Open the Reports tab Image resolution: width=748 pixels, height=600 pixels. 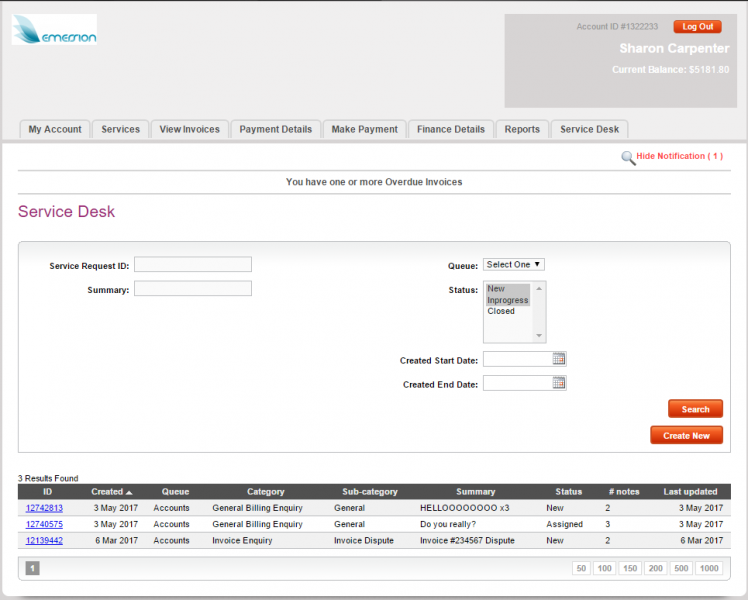[x=522, y=129]
